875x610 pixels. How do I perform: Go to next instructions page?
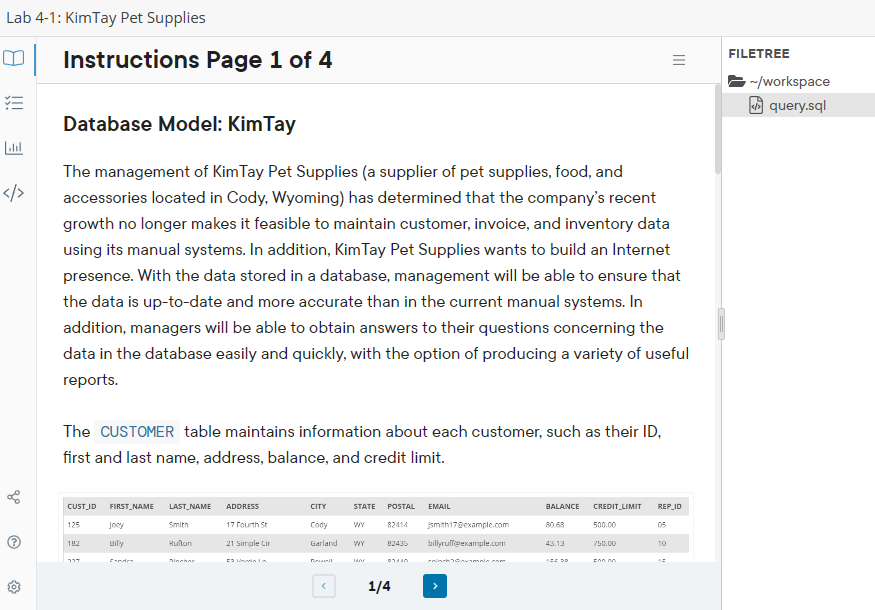click(x=435, y=586)
